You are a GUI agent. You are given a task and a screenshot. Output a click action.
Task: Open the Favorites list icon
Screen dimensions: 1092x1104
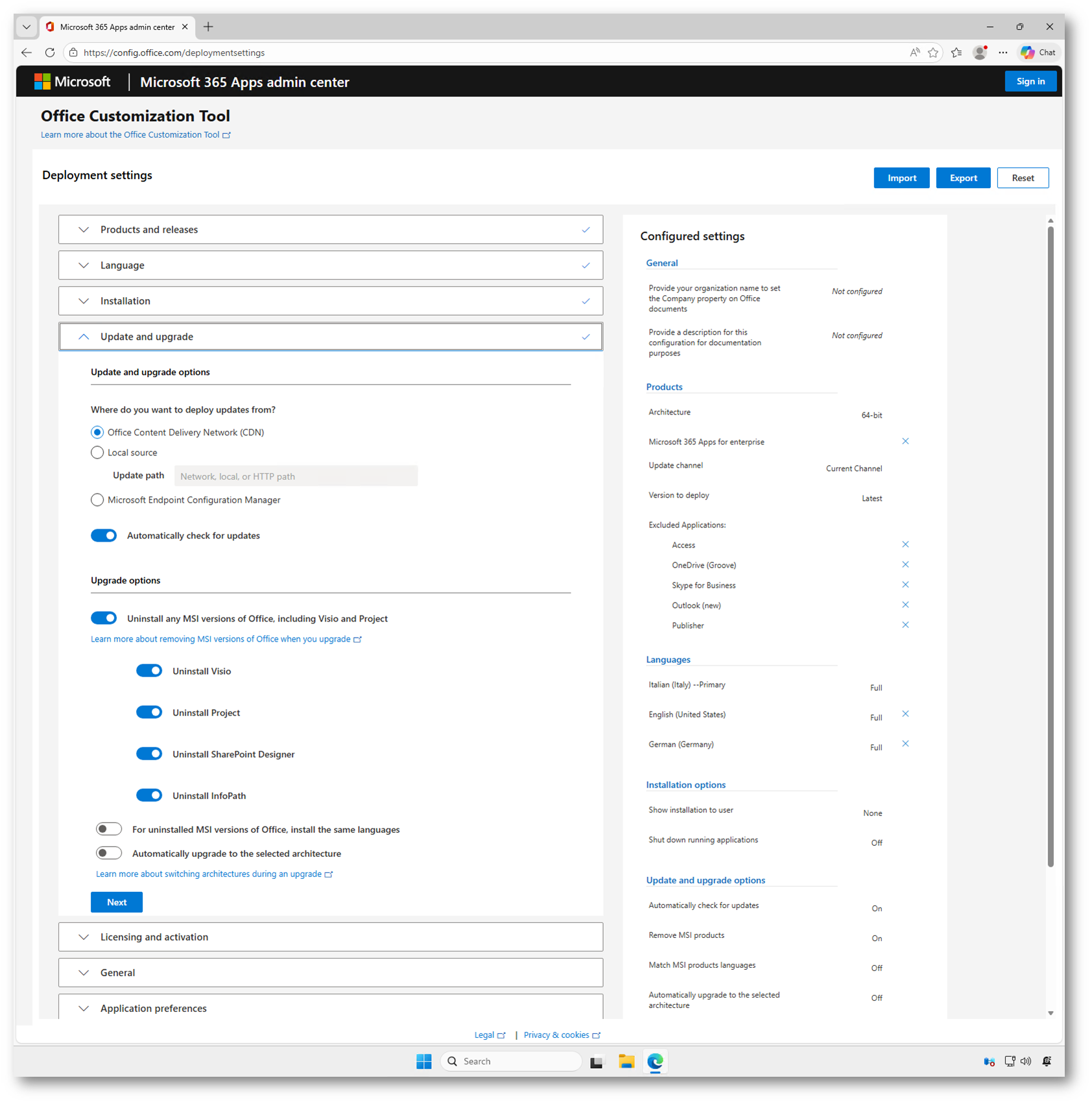[x=956, y=53]
